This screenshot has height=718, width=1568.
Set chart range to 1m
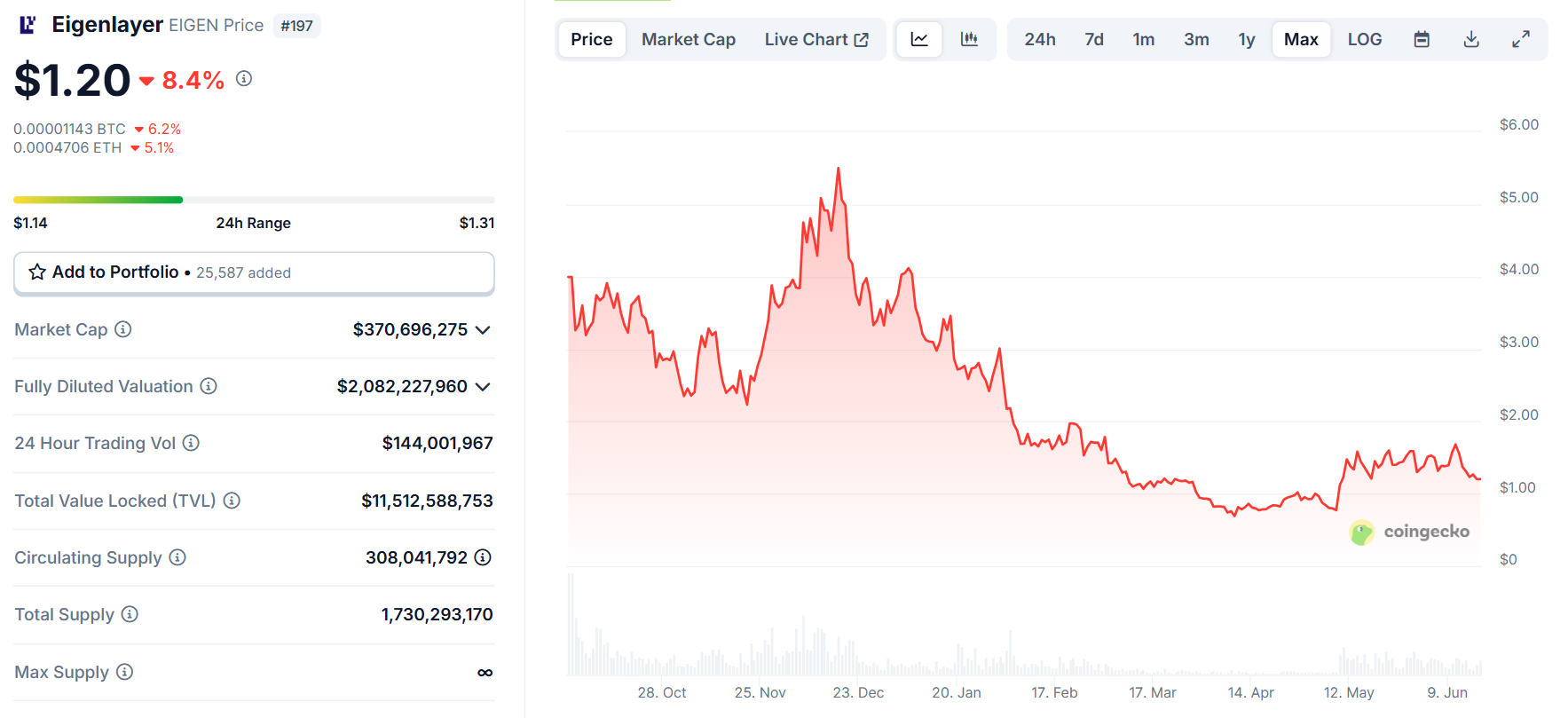1144,40
